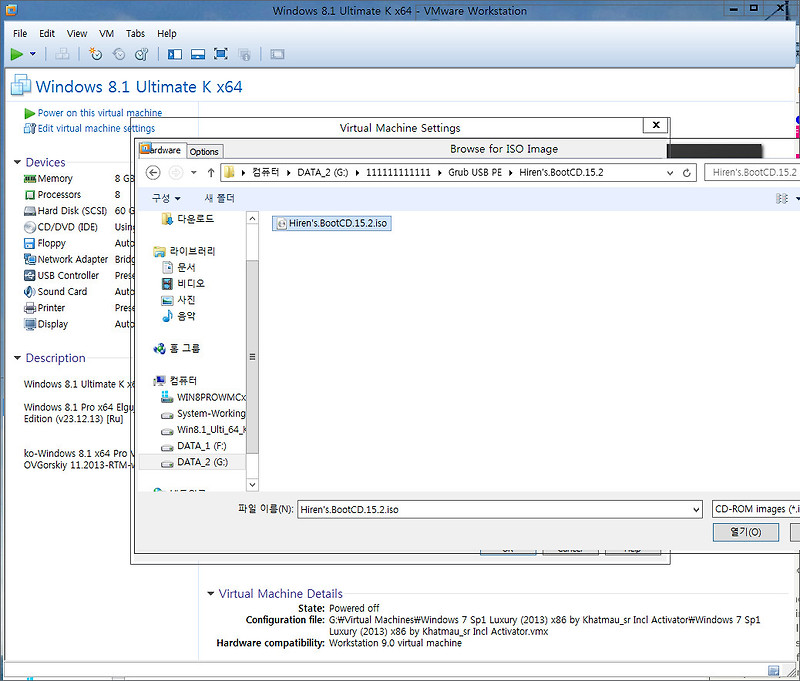The height and width of the screenshot is (681, 800).
Task: Expand the address bar history dropdown
Action: click(x=670, y=173)
